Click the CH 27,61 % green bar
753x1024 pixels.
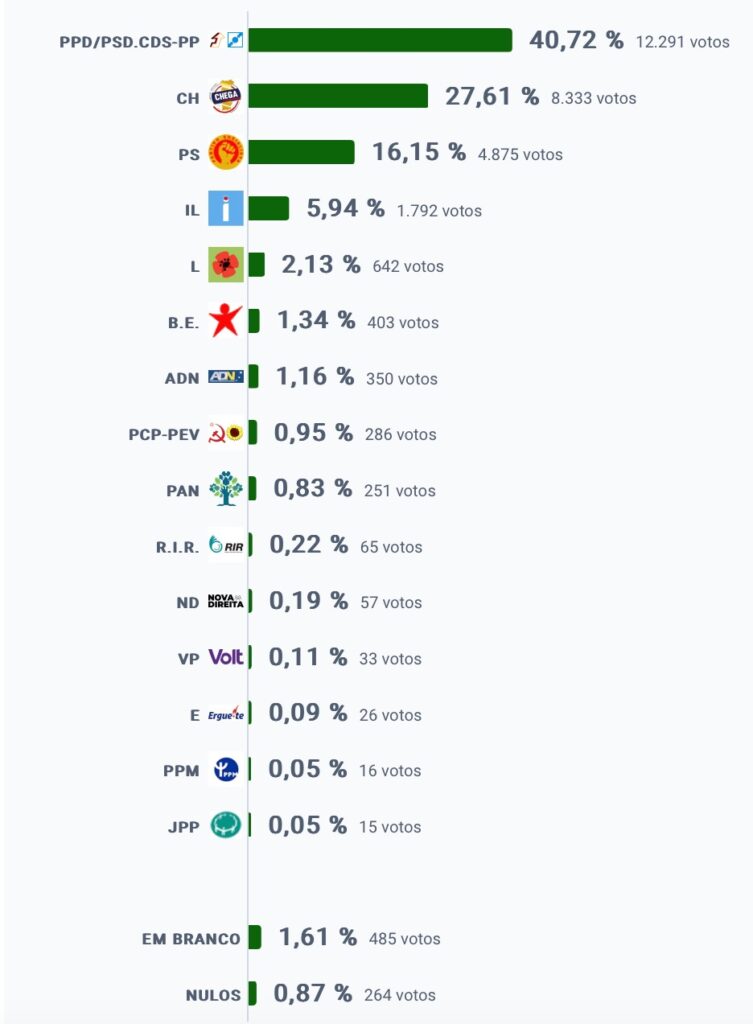click(338, 96)
